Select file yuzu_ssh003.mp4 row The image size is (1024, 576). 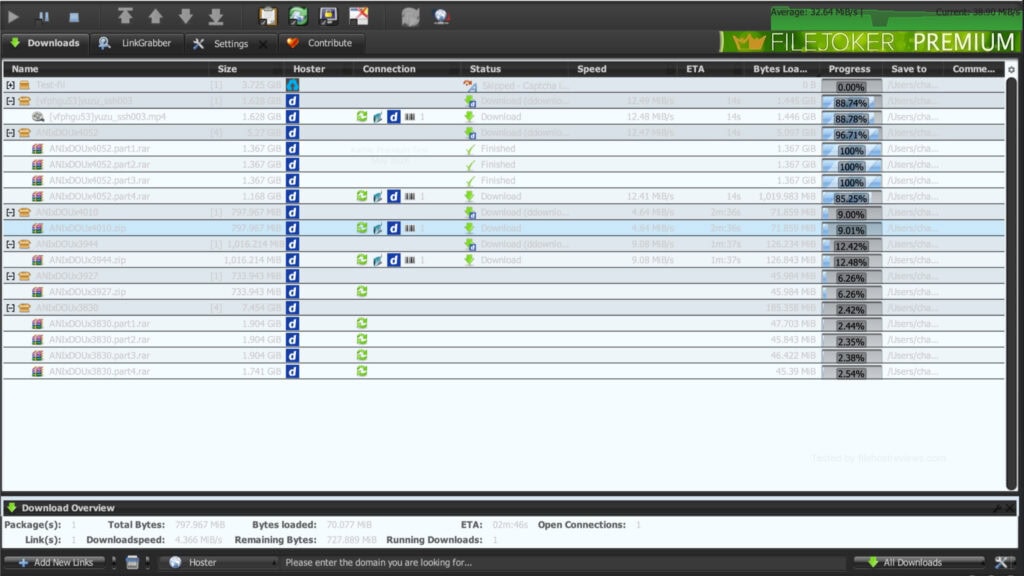coord(504,117)
